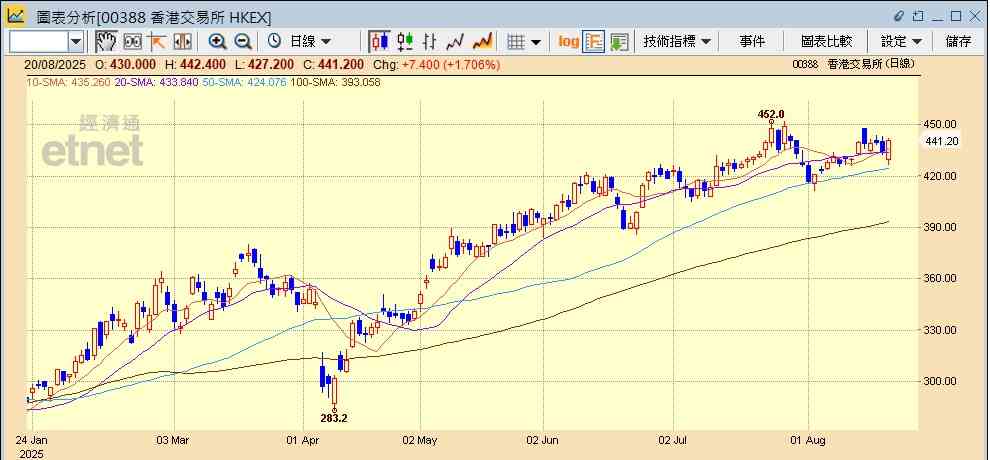The width and height of the screenshot is (990, 460).
Task: Switch to OHLC bar chart type
Action: click(430, 42)
